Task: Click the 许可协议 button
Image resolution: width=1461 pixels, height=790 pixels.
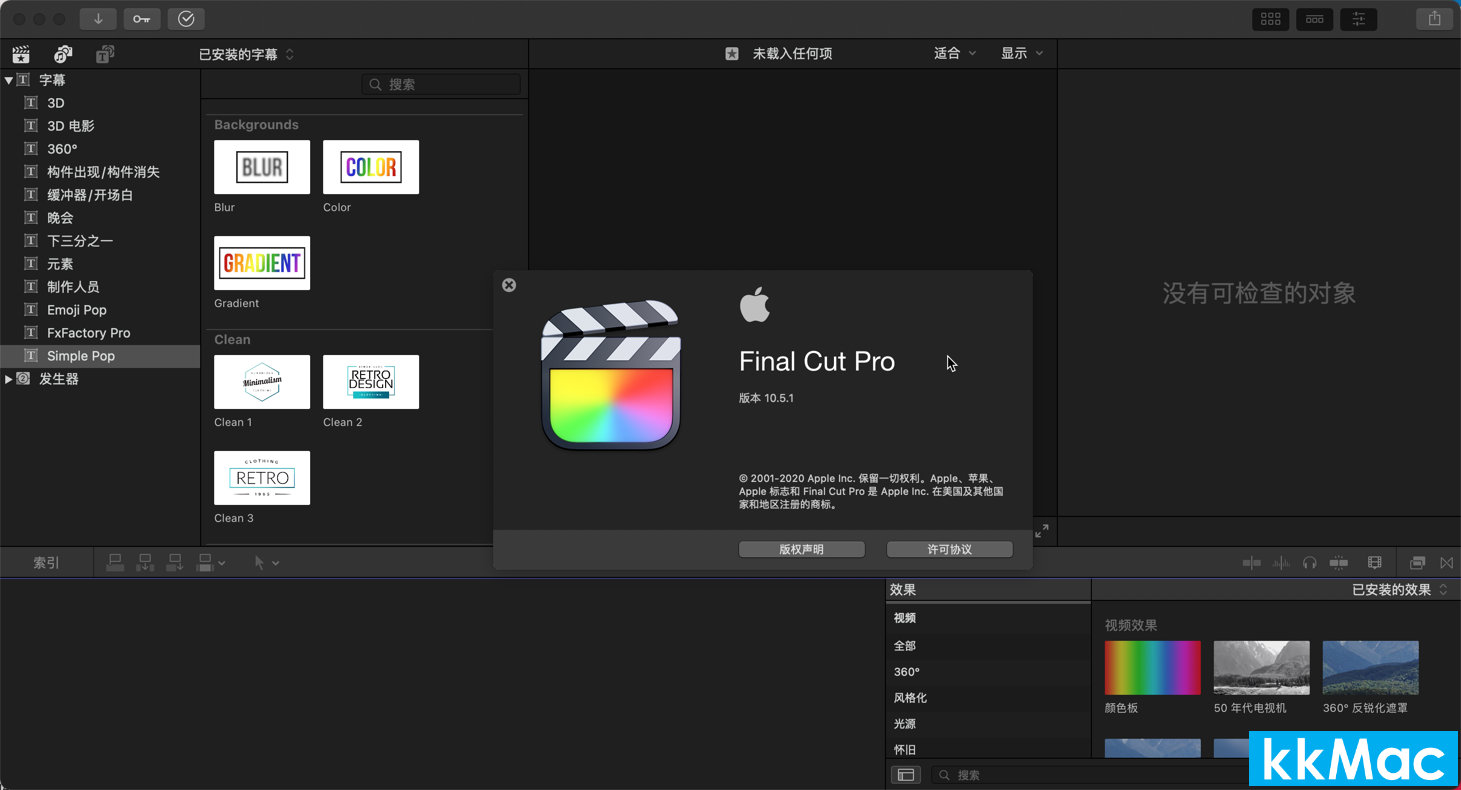Action: click(x=950, y=549)
